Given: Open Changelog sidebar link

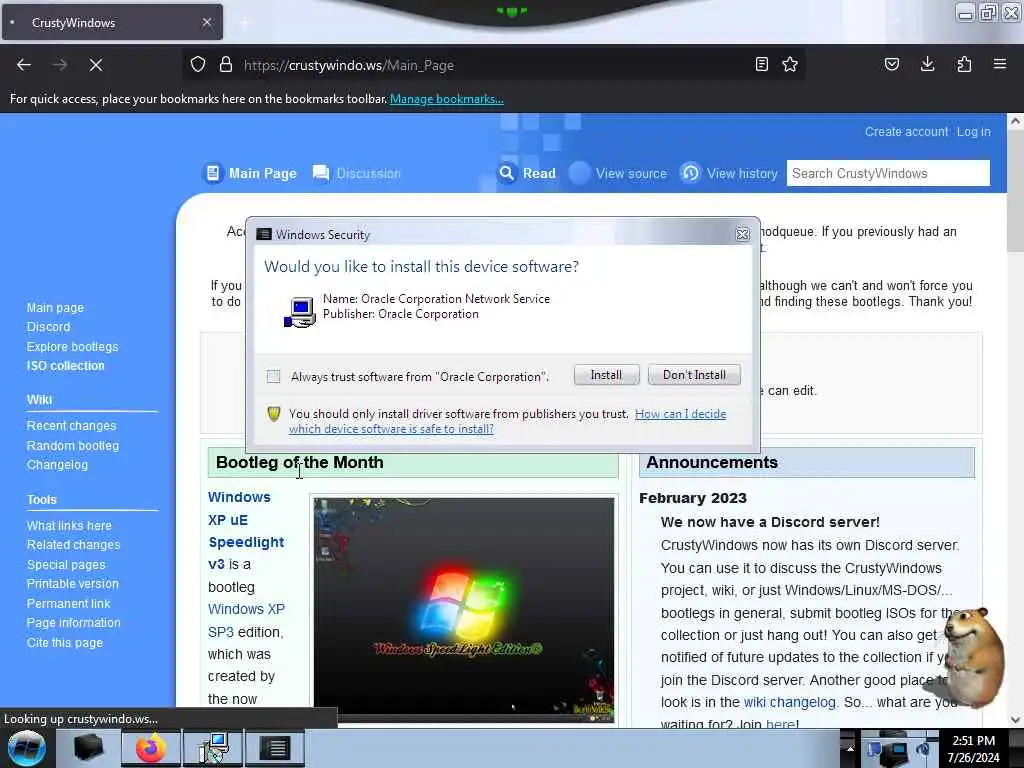Looking at the screenshot, I should coord(57,464).
